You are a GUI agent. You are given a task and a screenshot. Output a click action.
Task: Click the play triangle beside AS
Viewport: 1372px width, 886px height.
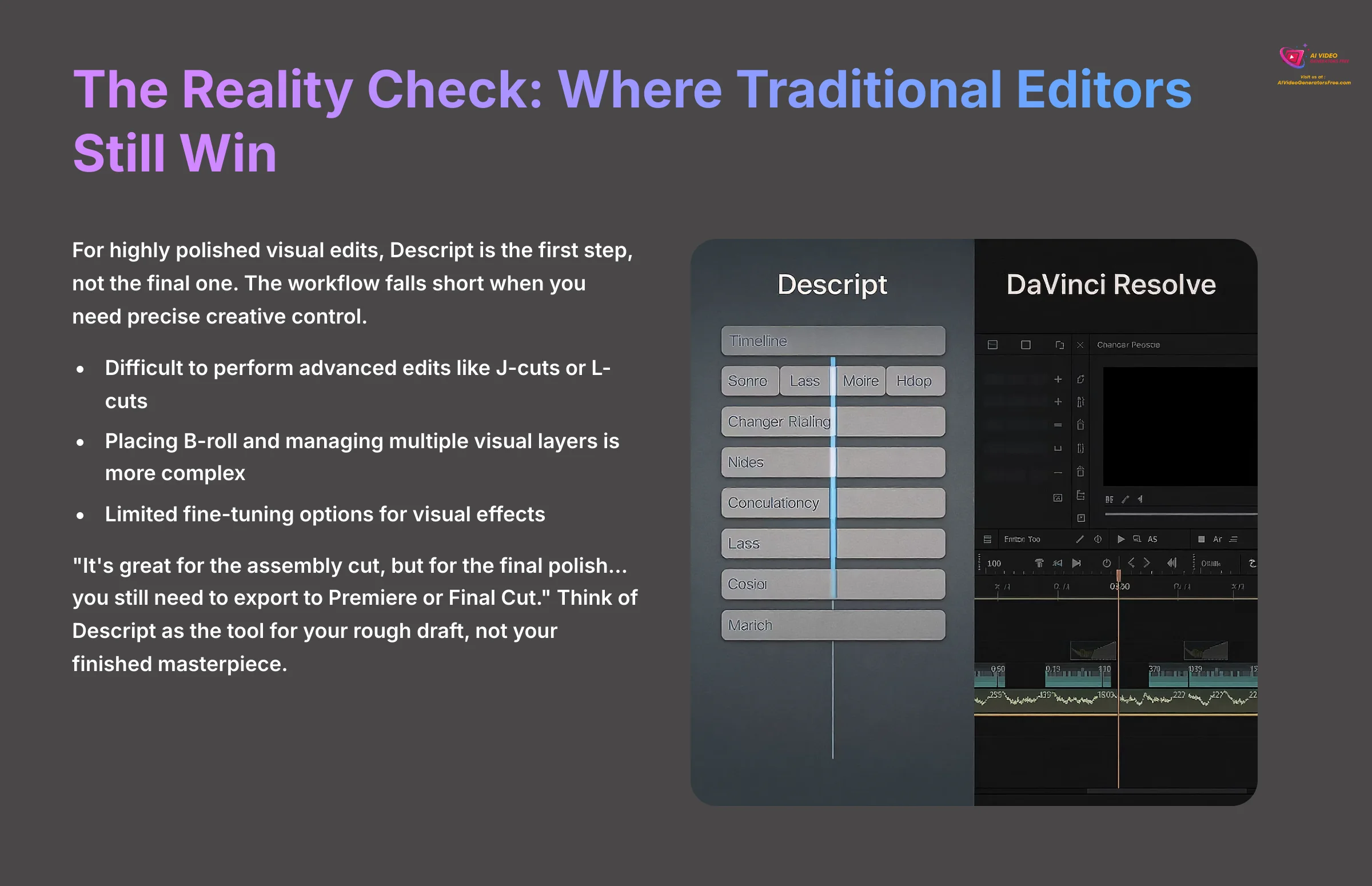(1120, 539)
